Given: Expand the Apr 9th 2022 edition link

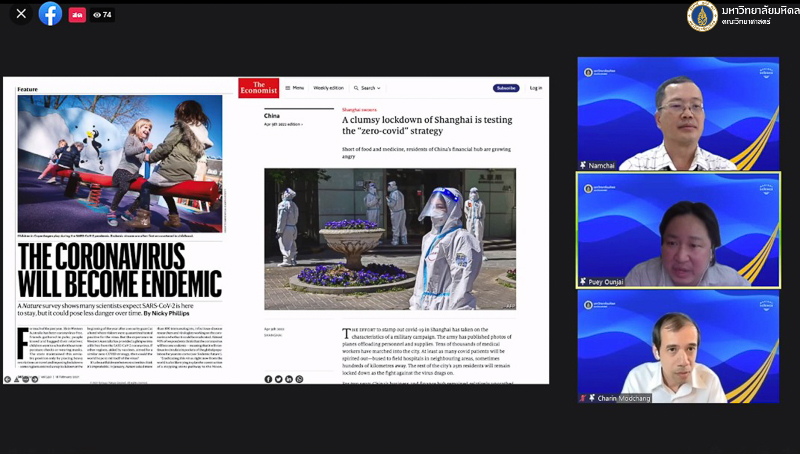Looking at the screenshot, I should tap(283, 124).
